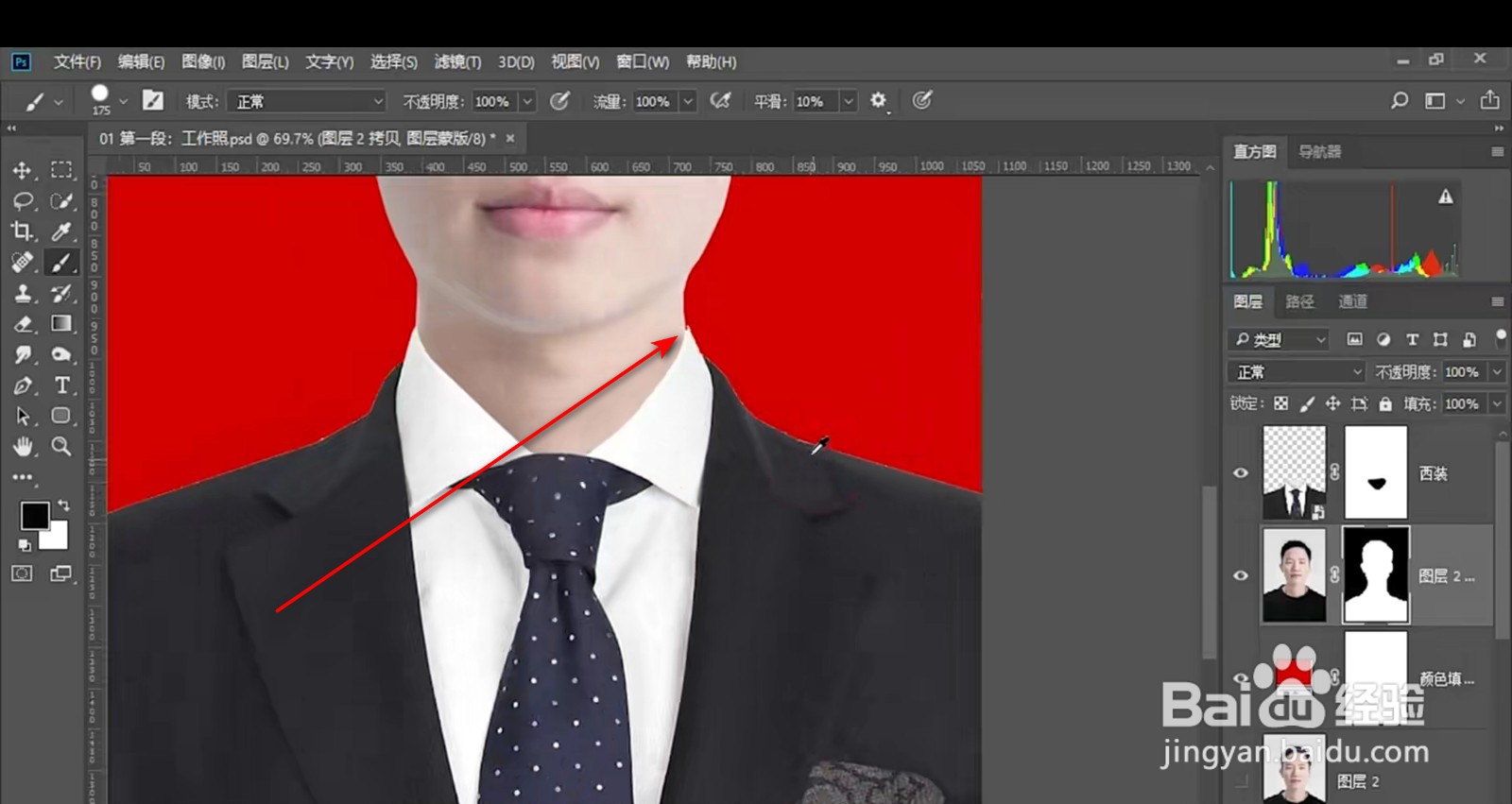Close the 工作照.psd document tab
1512x804 pixels.
tap(510, 138)
